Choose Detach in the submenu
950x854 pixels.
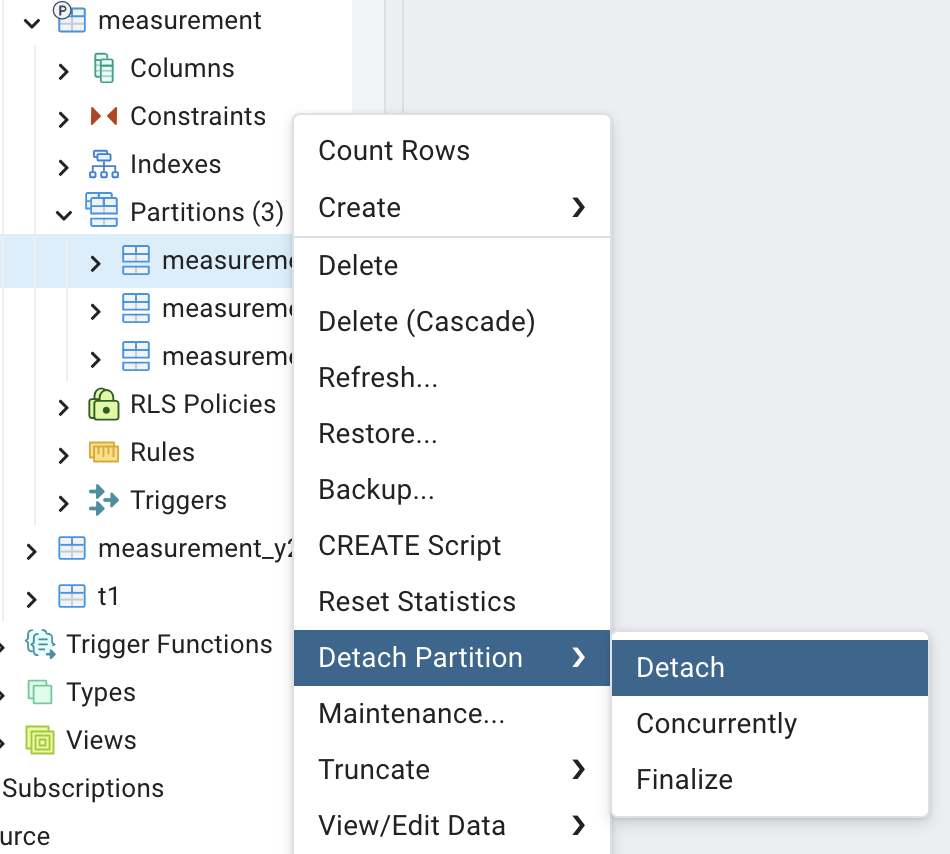[680, 668]
